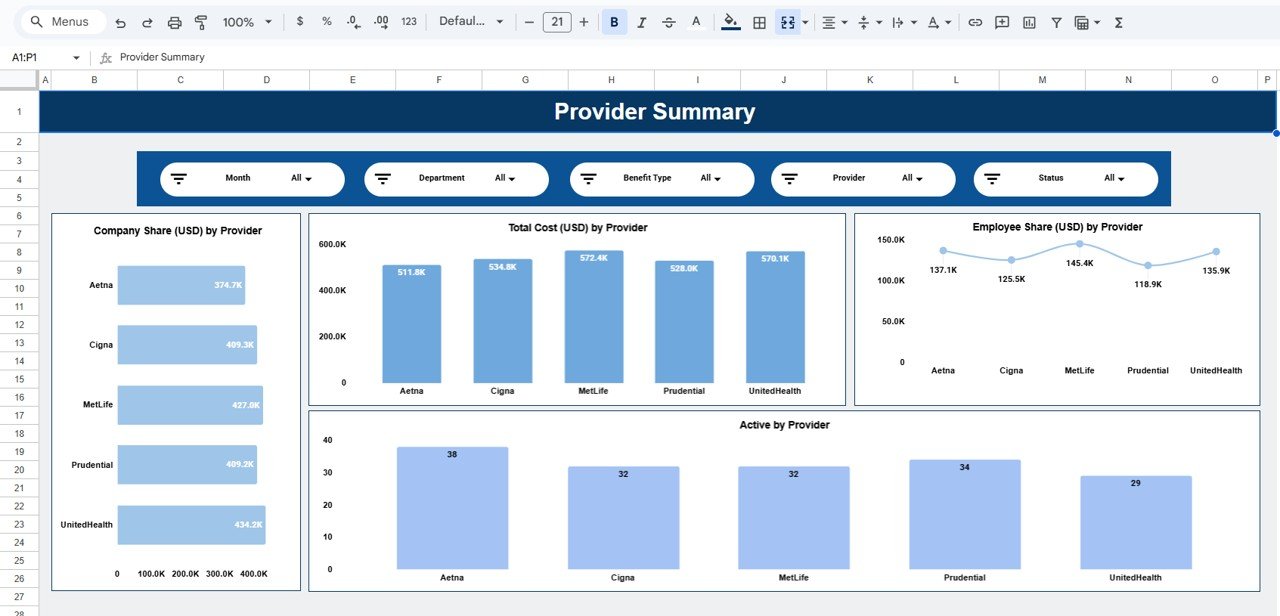Image resolution: width=1280 pixels, height=616 pixels.
Task: Select the paint format tool
Action: pyautogui.click(x=200, y=20)
